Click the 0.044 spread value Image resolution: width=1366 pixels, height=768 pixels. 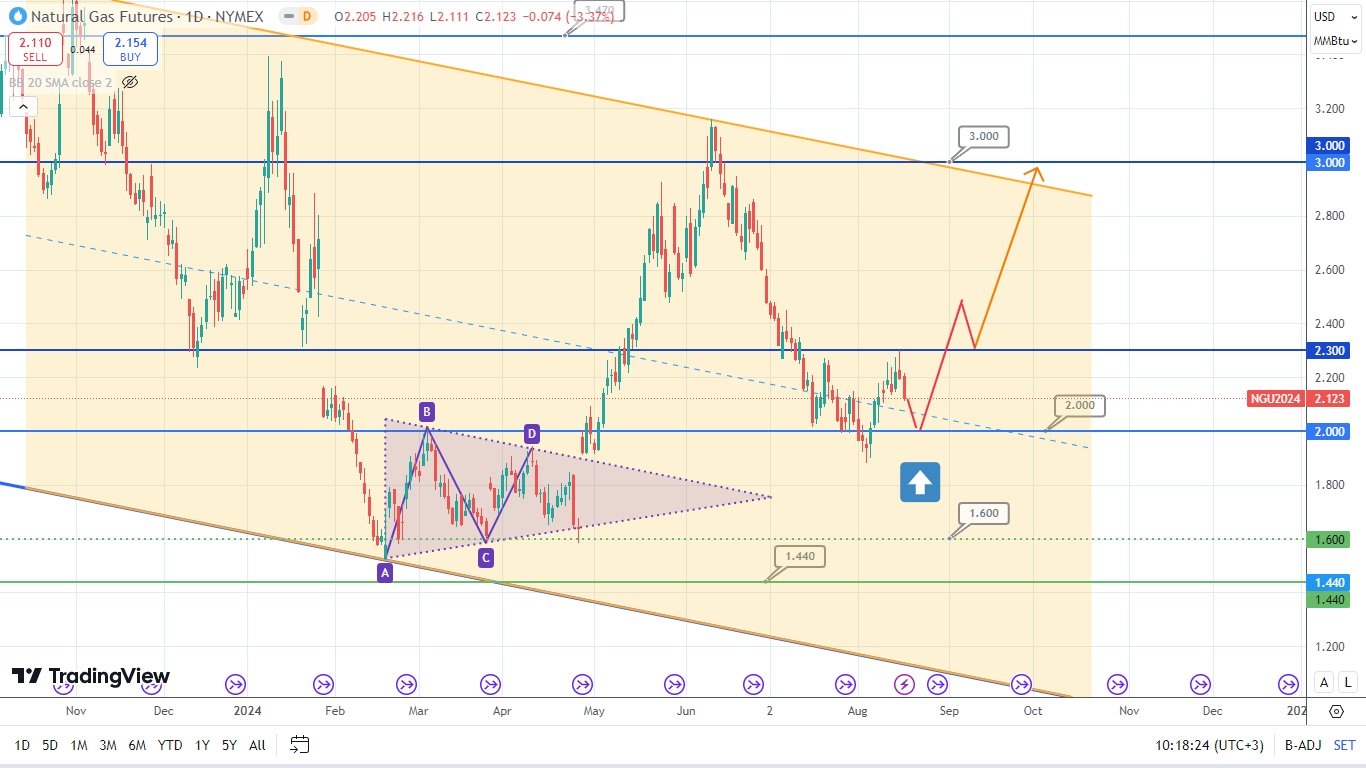(x=83, y=49)
